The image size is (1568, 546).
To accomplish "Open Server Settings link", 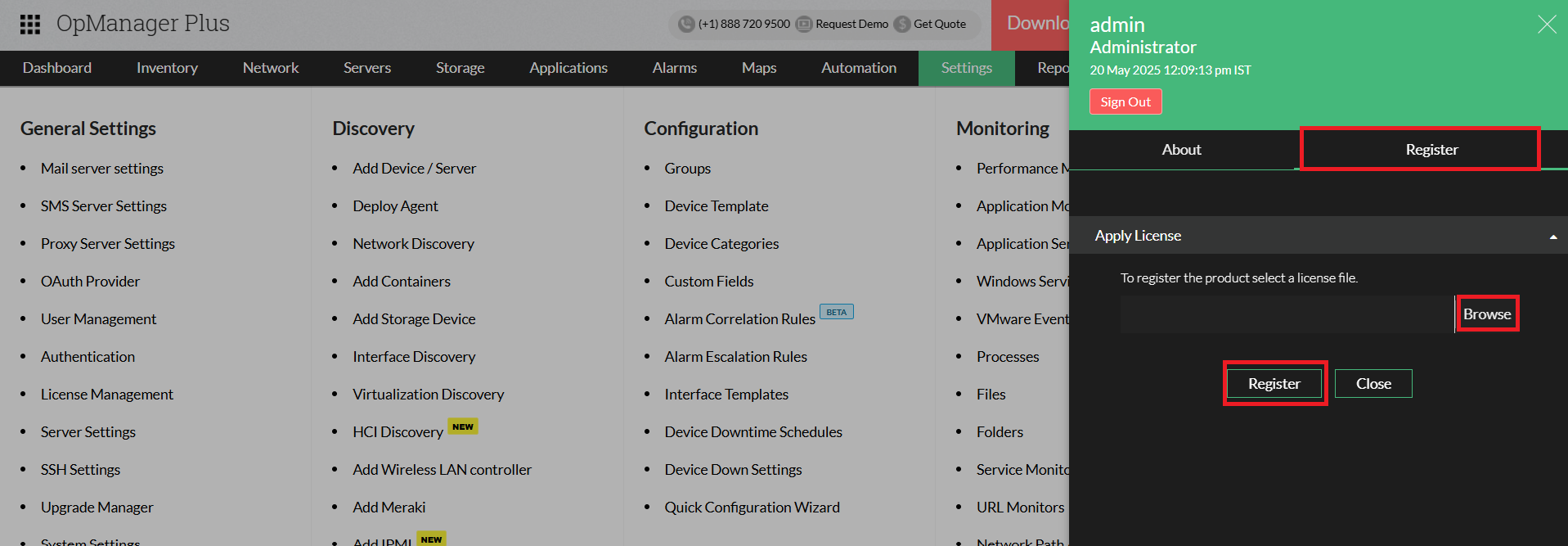I will pos(88,432).
